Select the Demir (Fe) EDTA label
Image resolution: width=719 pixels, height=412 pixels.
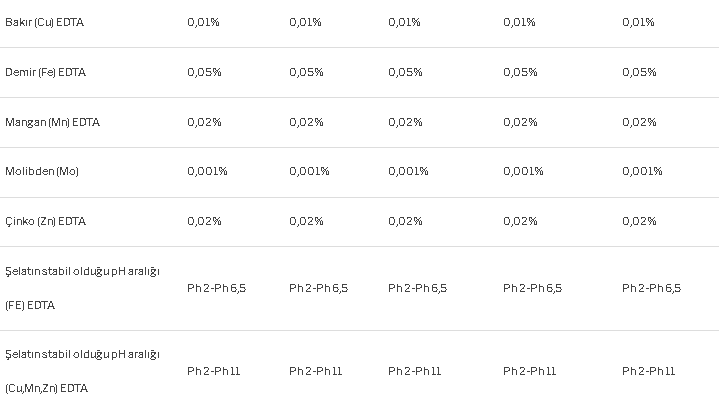coord(45,72)
